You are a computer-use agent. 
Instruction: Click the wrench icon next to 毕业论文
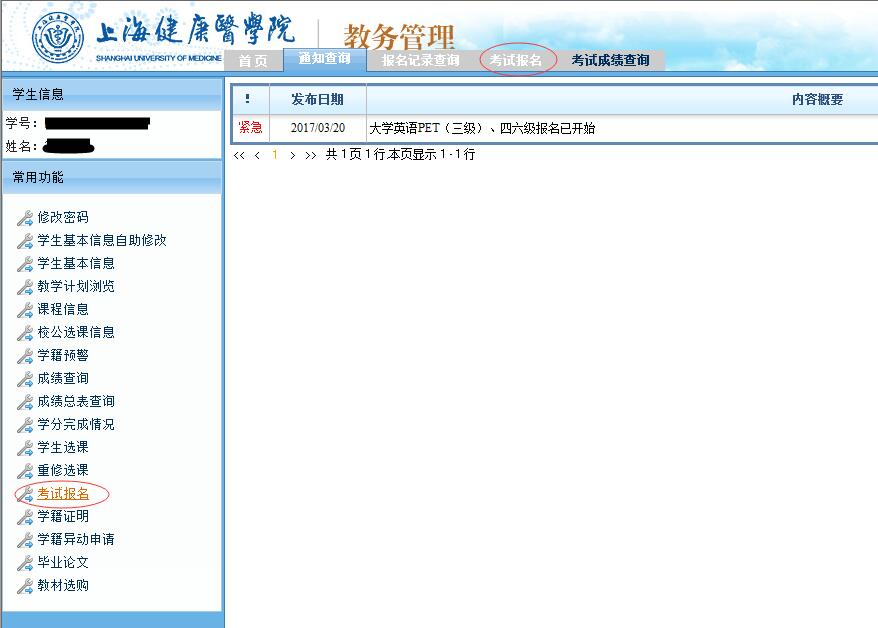(x=25, y=563)
